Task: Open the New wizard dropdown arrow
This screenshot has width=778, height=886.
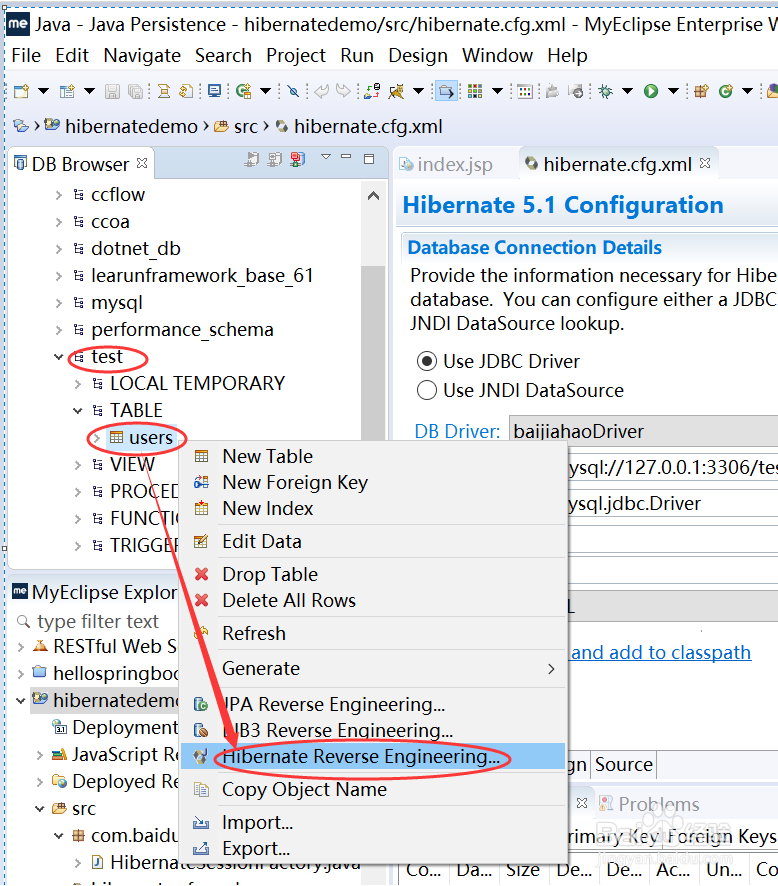Action: 43,91
